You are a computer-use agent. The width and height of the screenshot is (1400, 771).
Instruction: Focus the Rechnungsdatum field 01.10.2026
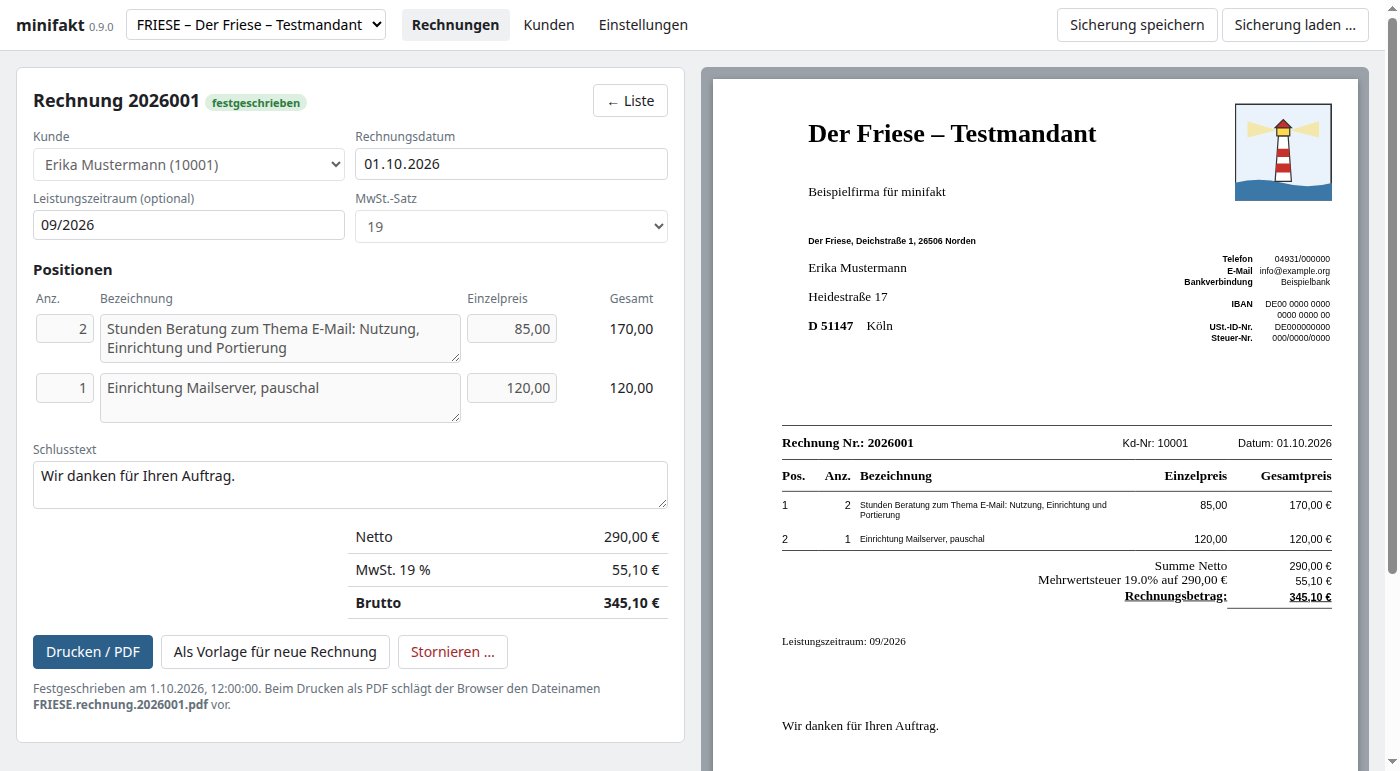[511, 164]
